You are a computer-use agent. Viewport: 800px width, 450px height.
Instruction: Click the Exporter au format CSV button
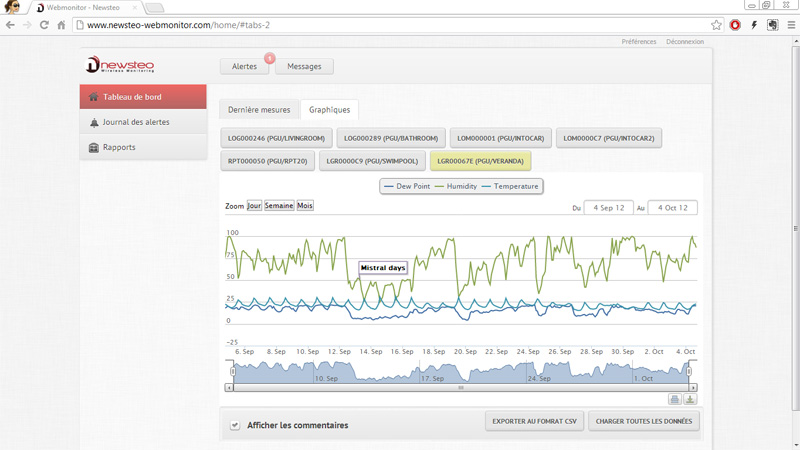click(x=534, y=422)
